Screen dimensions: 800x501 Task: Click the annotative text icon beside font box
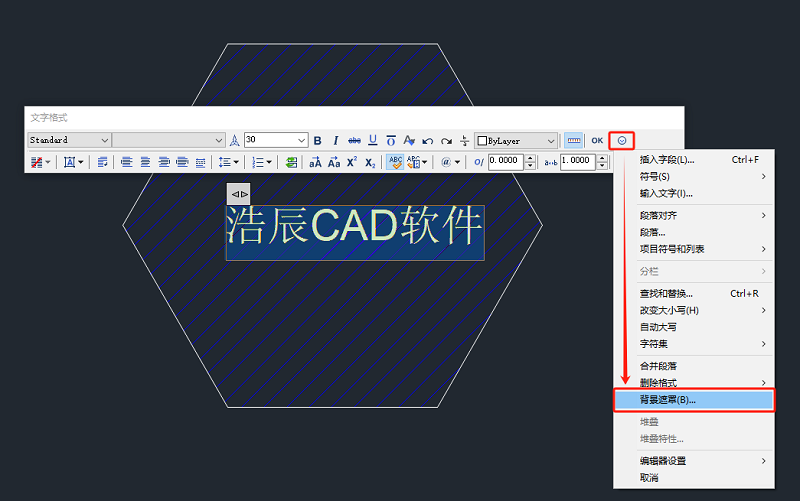pyautogui.click(x=234, y=140)
